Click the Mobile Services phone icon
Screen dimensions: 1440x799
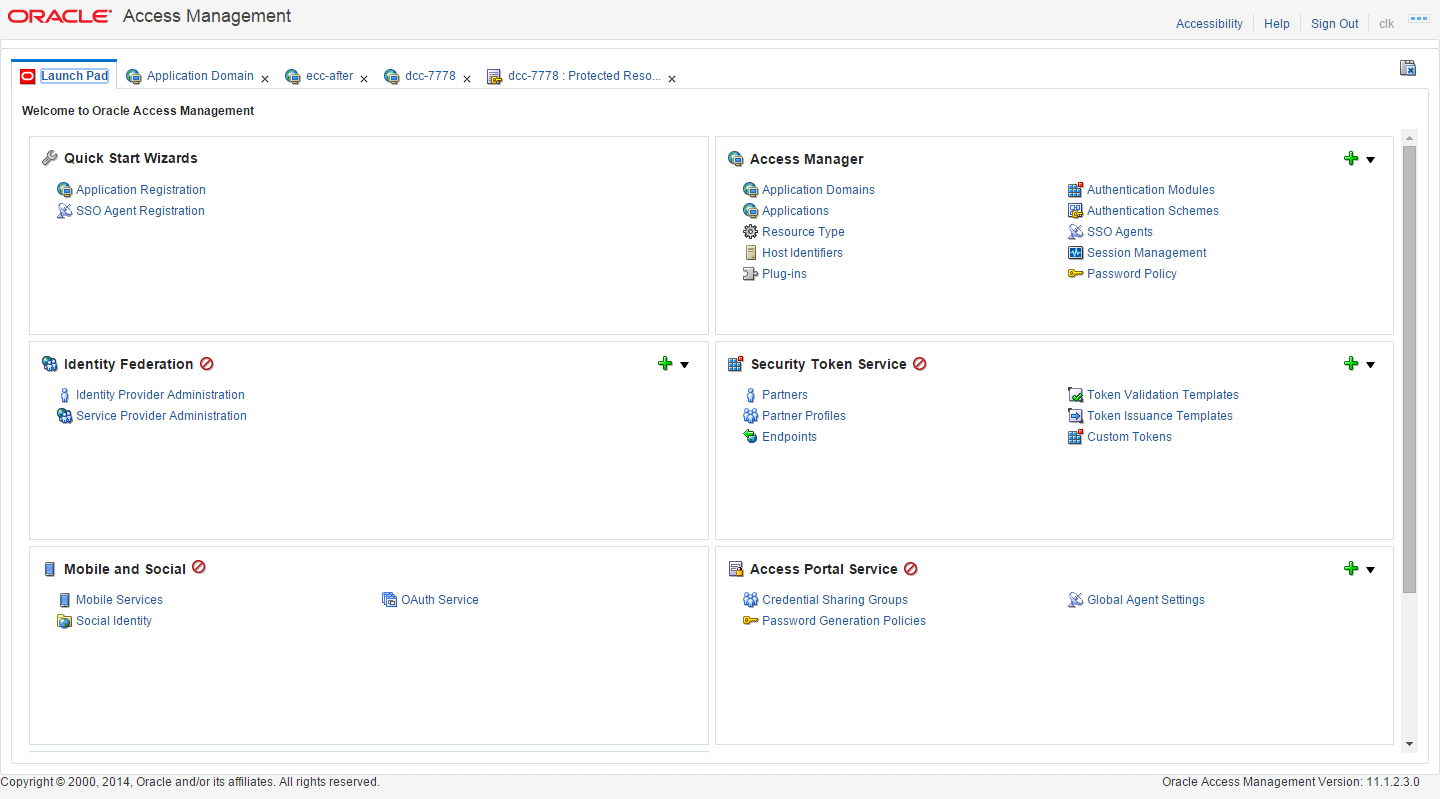[x=65, y=600]
